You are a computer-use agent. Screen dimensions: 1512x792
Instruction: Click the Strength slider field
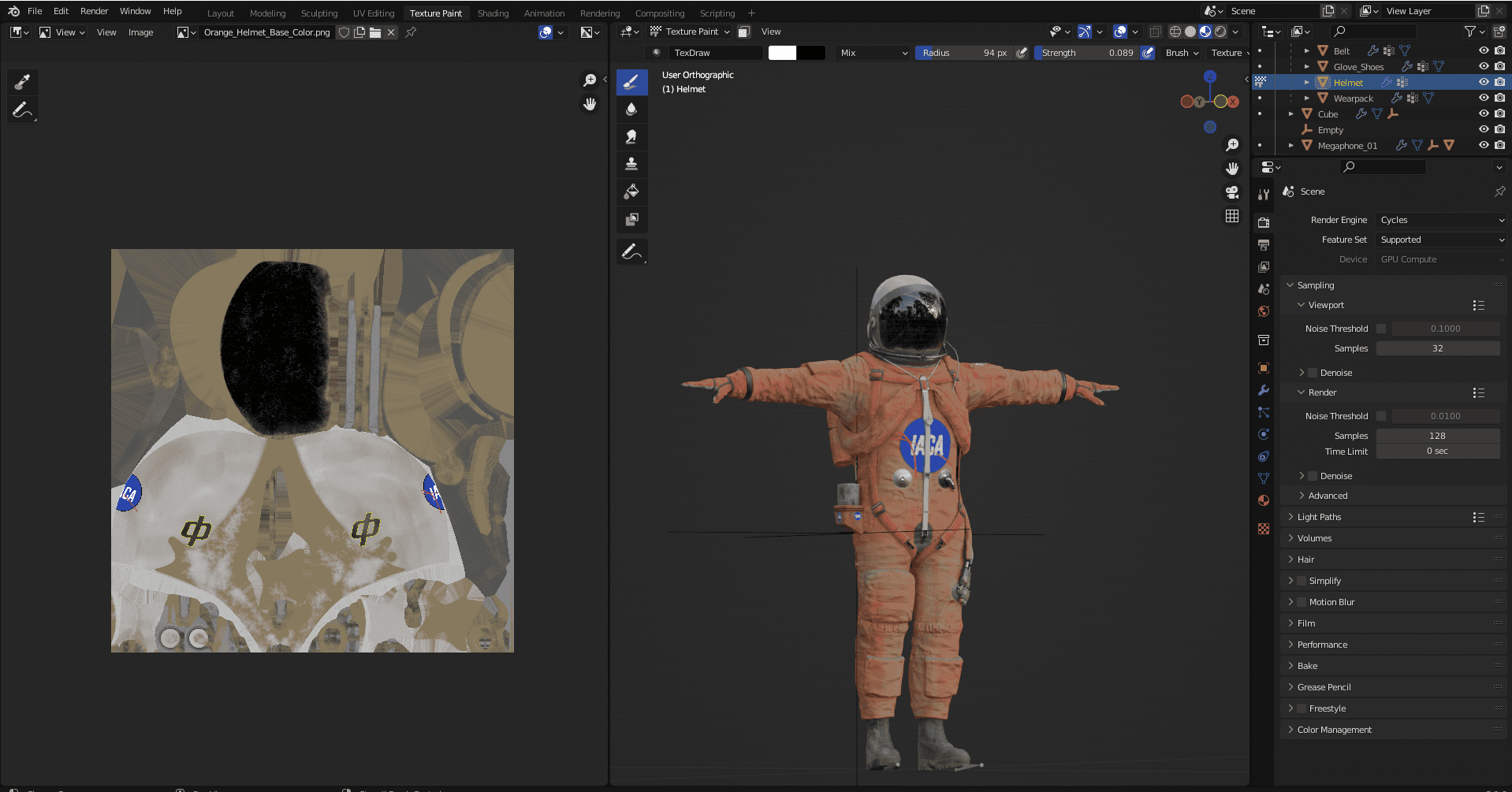[1086, 53]
